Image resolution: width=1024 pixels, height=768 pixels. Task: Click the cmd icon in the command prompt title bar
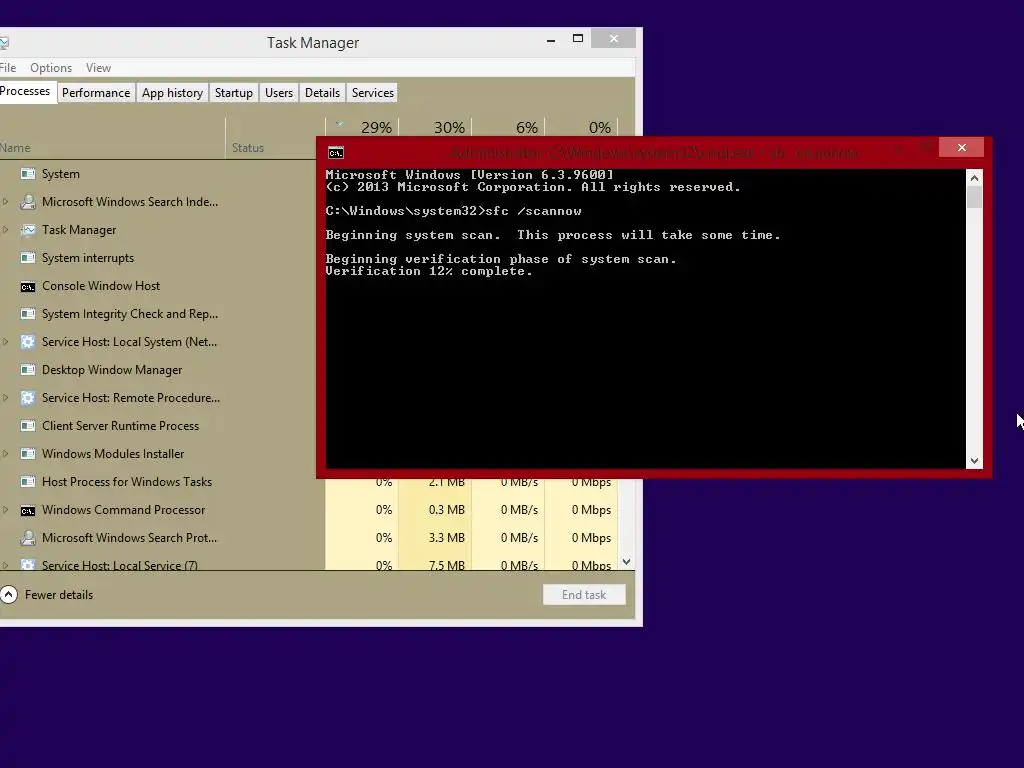click(x=336, y=153)
